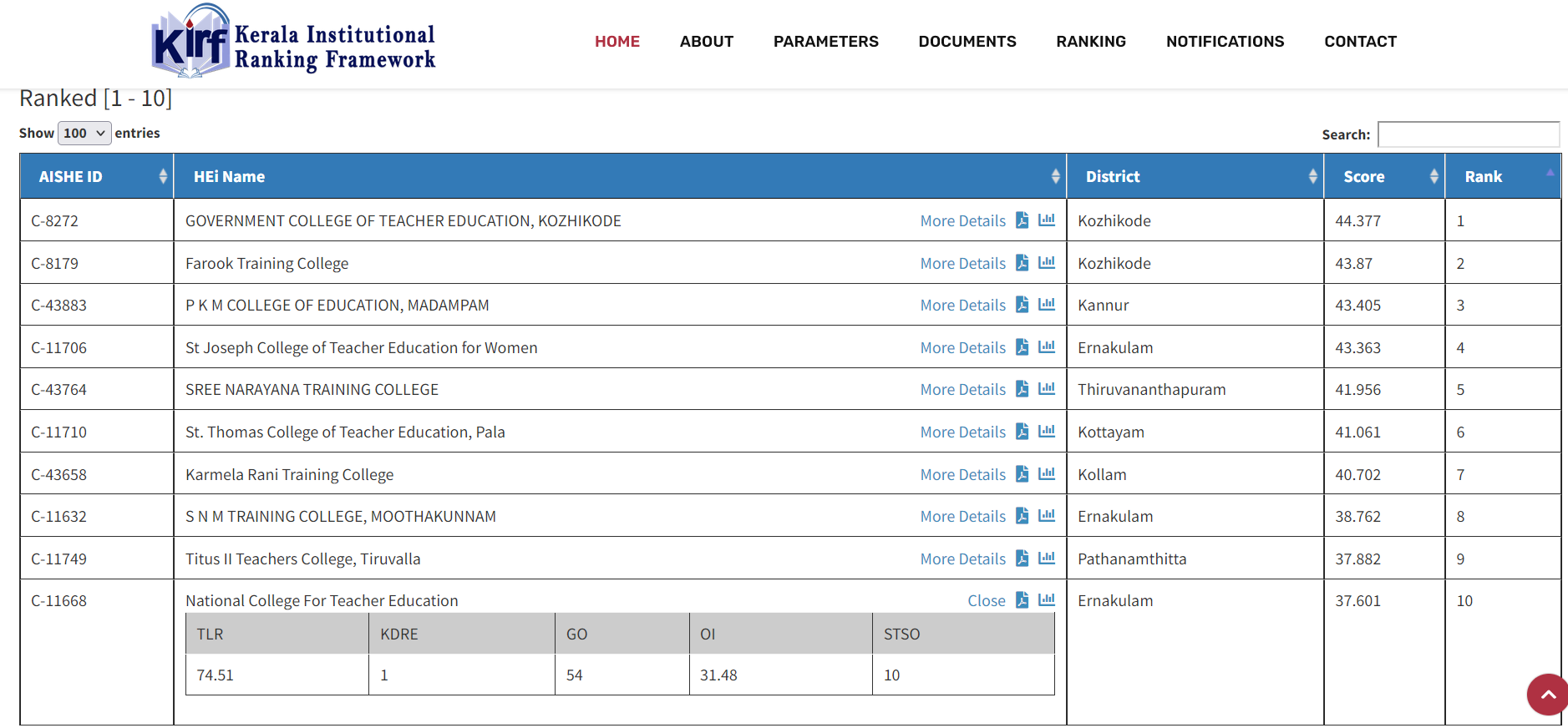
Task: Click More Details for St. Thomas College Pala
Action: 963,432
